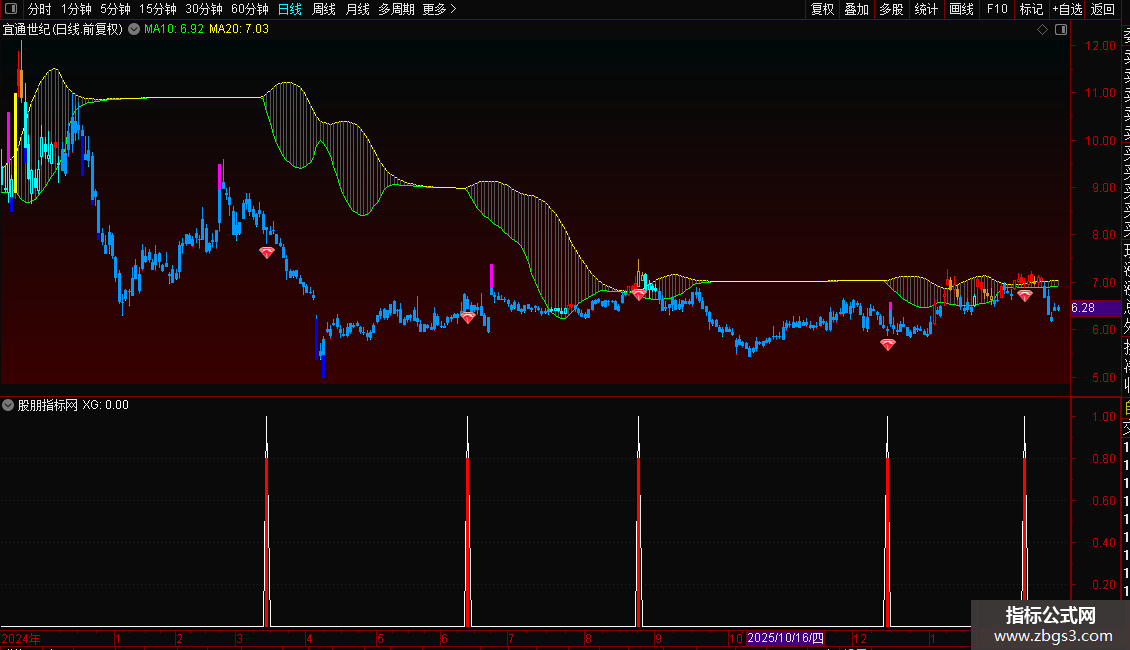
Task: Open F10 company info
Action: tap(997, 9)
